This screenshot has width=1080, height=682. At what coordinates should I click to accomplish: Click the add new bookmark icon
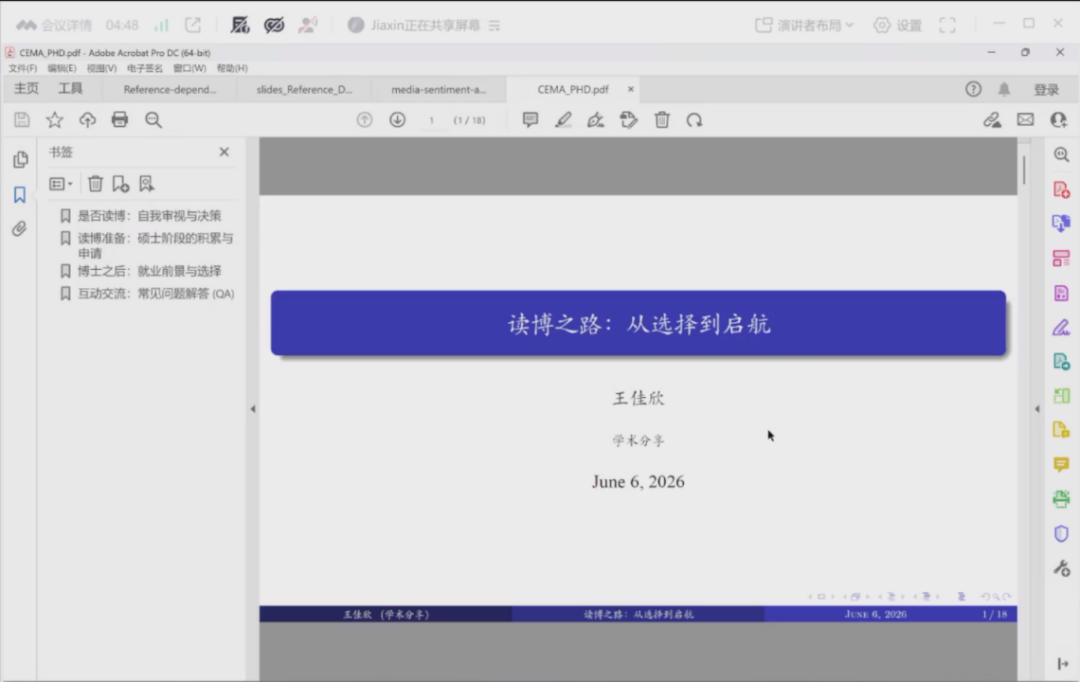point(121,184)
